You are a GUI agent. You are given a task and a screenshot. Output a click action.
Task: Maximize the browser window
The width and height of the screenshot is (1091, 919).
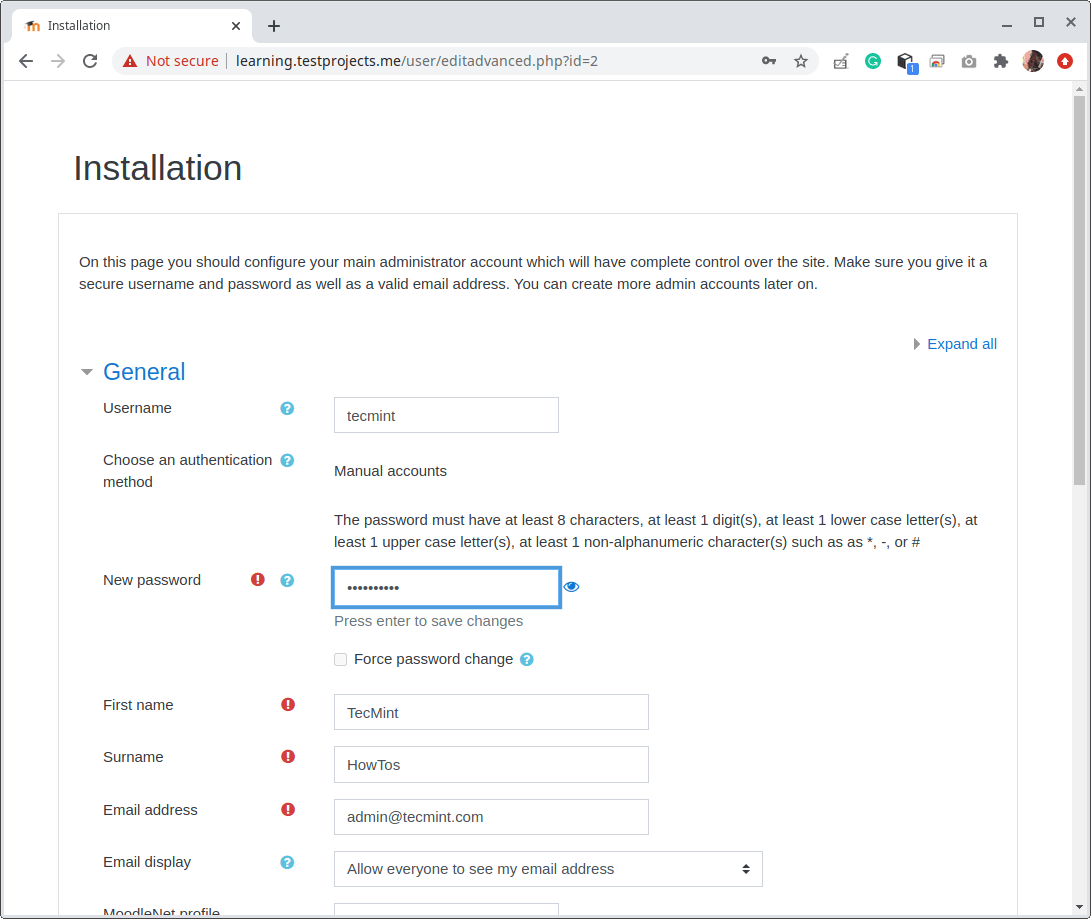pos(1039,23)
